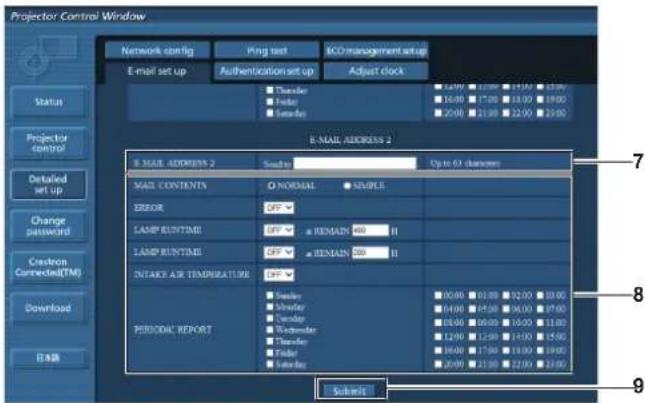Tick the 08:00 time checkbox
645x403 pixels.
click(x=439, y=323)
